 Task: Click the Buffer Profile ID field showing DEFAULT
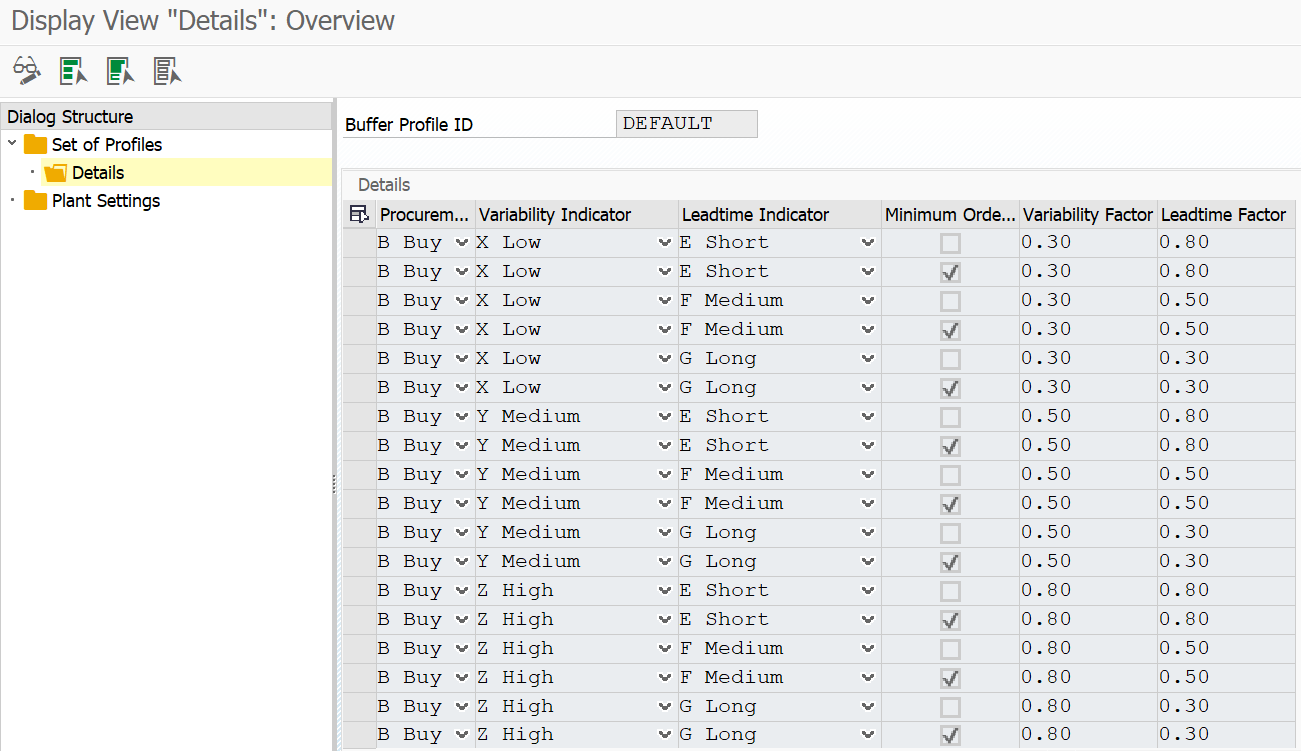[687, 124]
